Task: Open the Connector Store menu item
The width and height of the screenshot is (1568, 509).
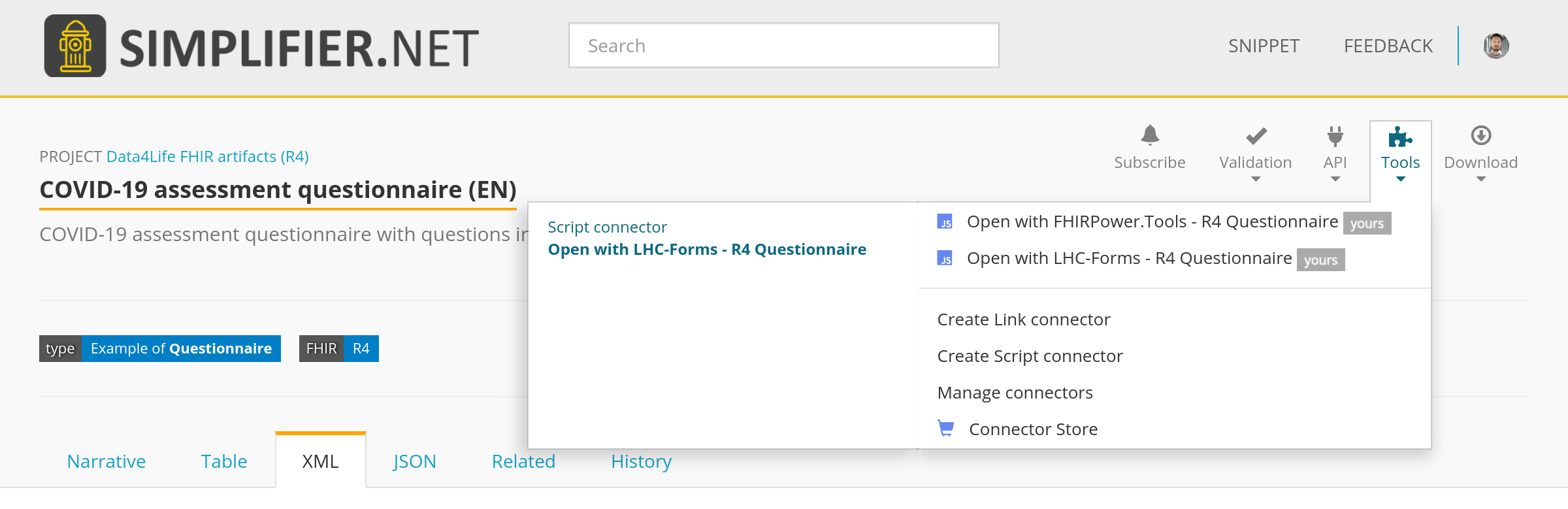Action: point(1034,429)
